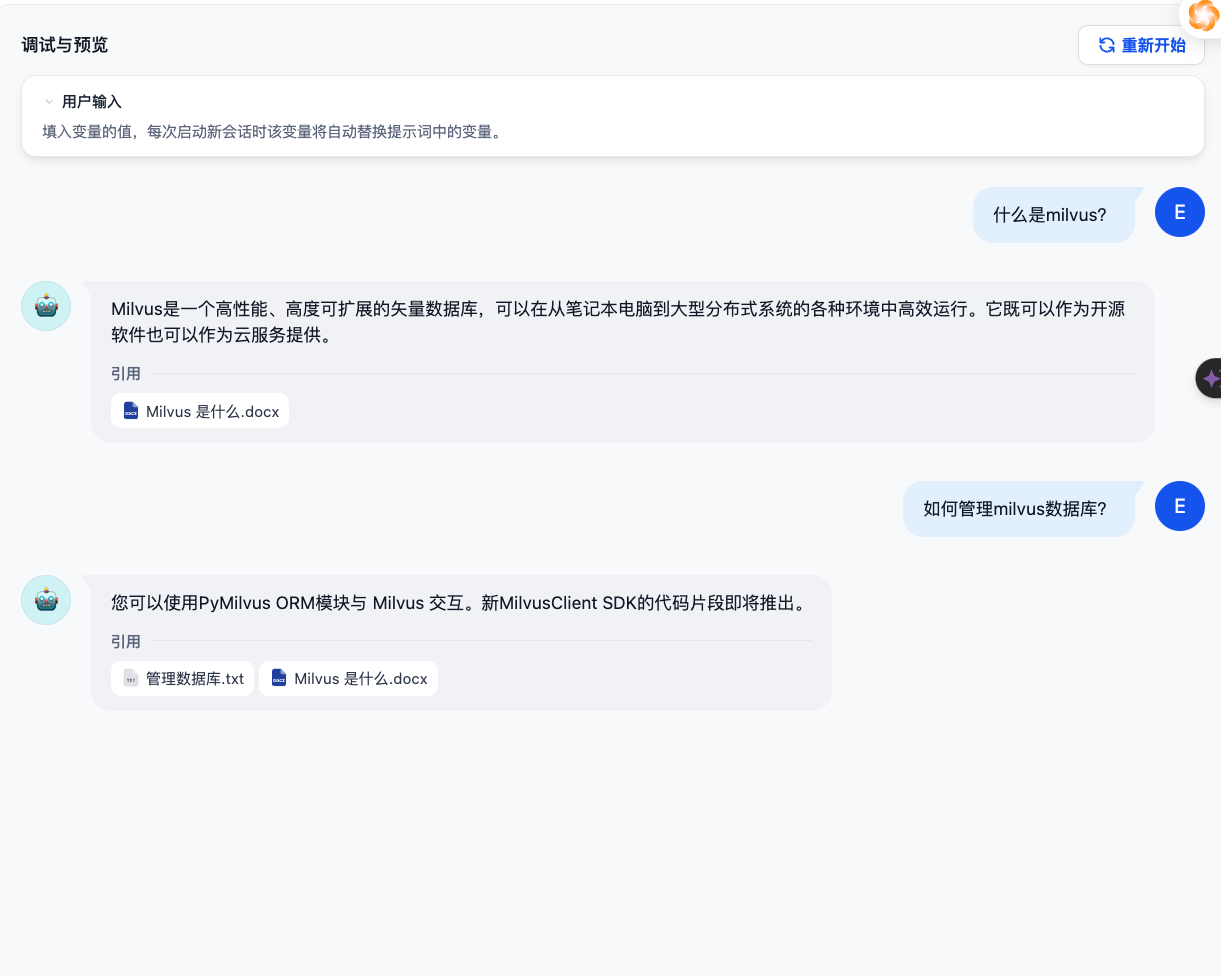
Task: Click the 什么是milvus? message bubble
Action: pos(1054,215)
